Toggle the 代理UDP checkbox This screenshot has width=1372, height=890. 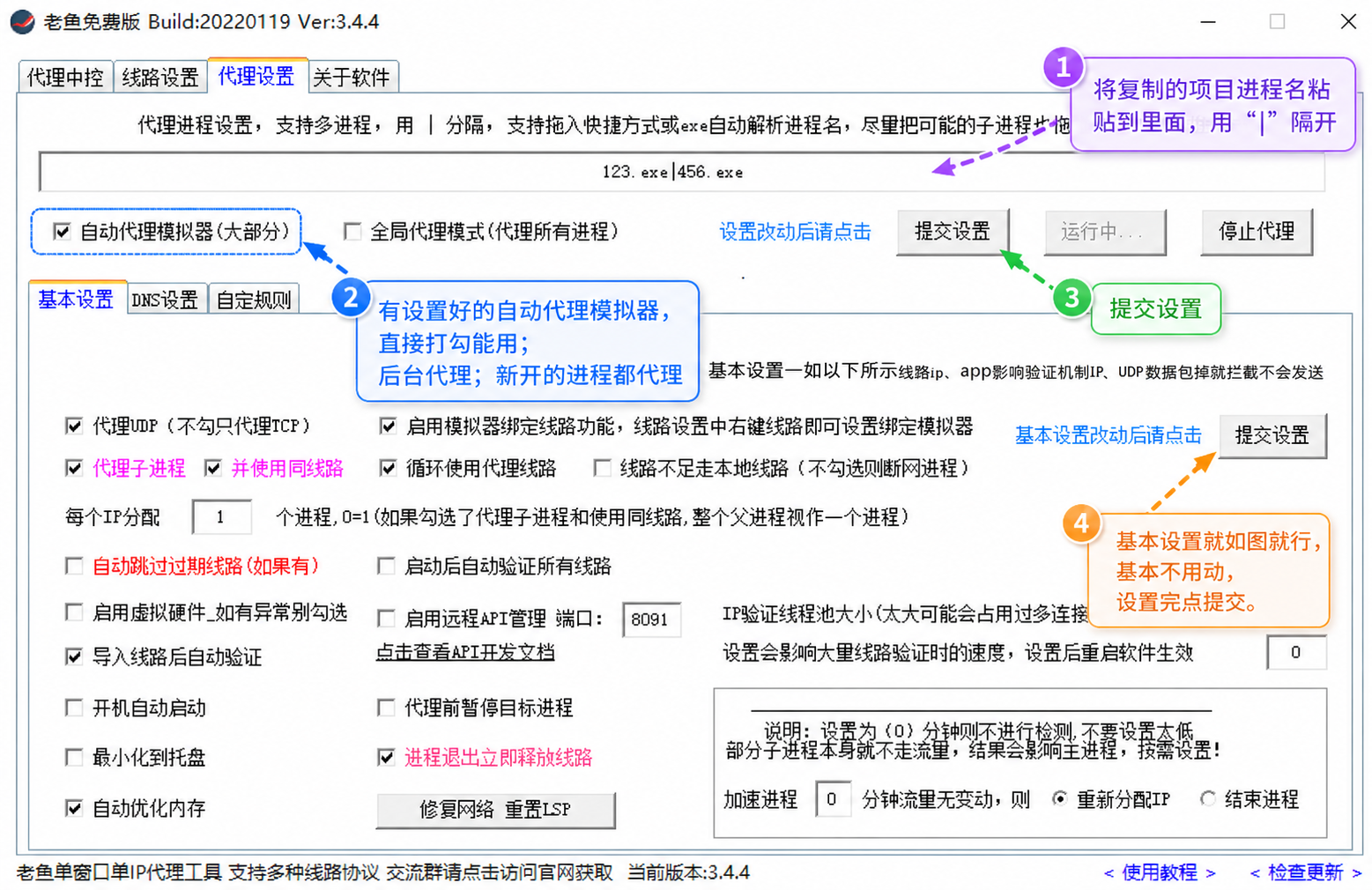(74, 426)
